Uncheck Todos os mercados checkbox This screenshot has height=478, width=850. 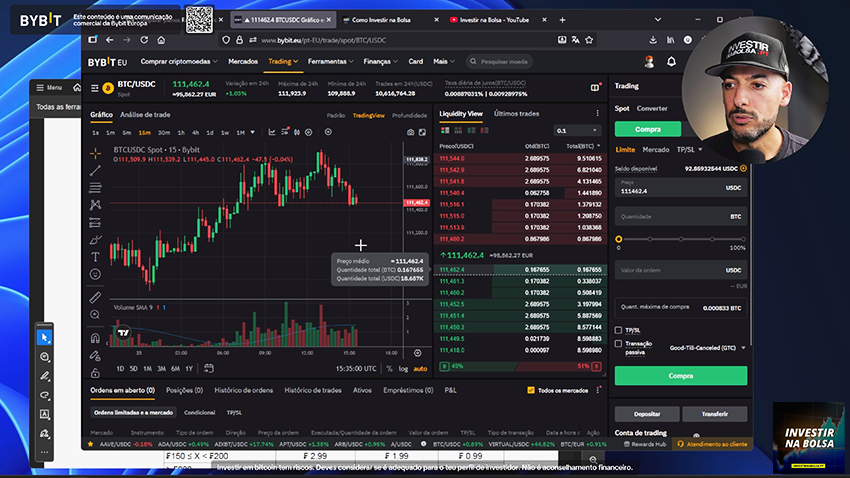(531, 390)
